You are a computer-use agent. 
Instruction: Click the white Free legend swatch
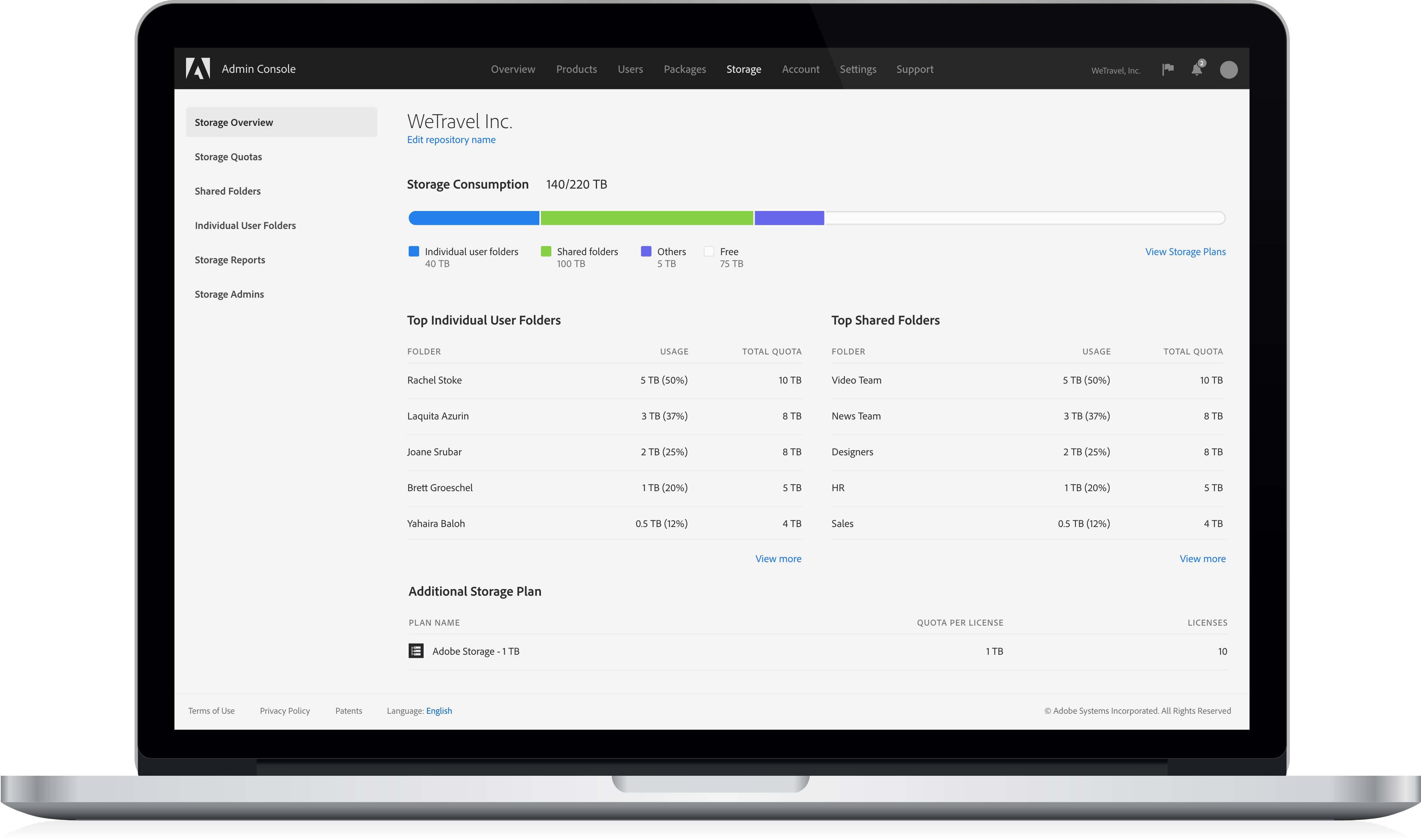coord(709,251)
